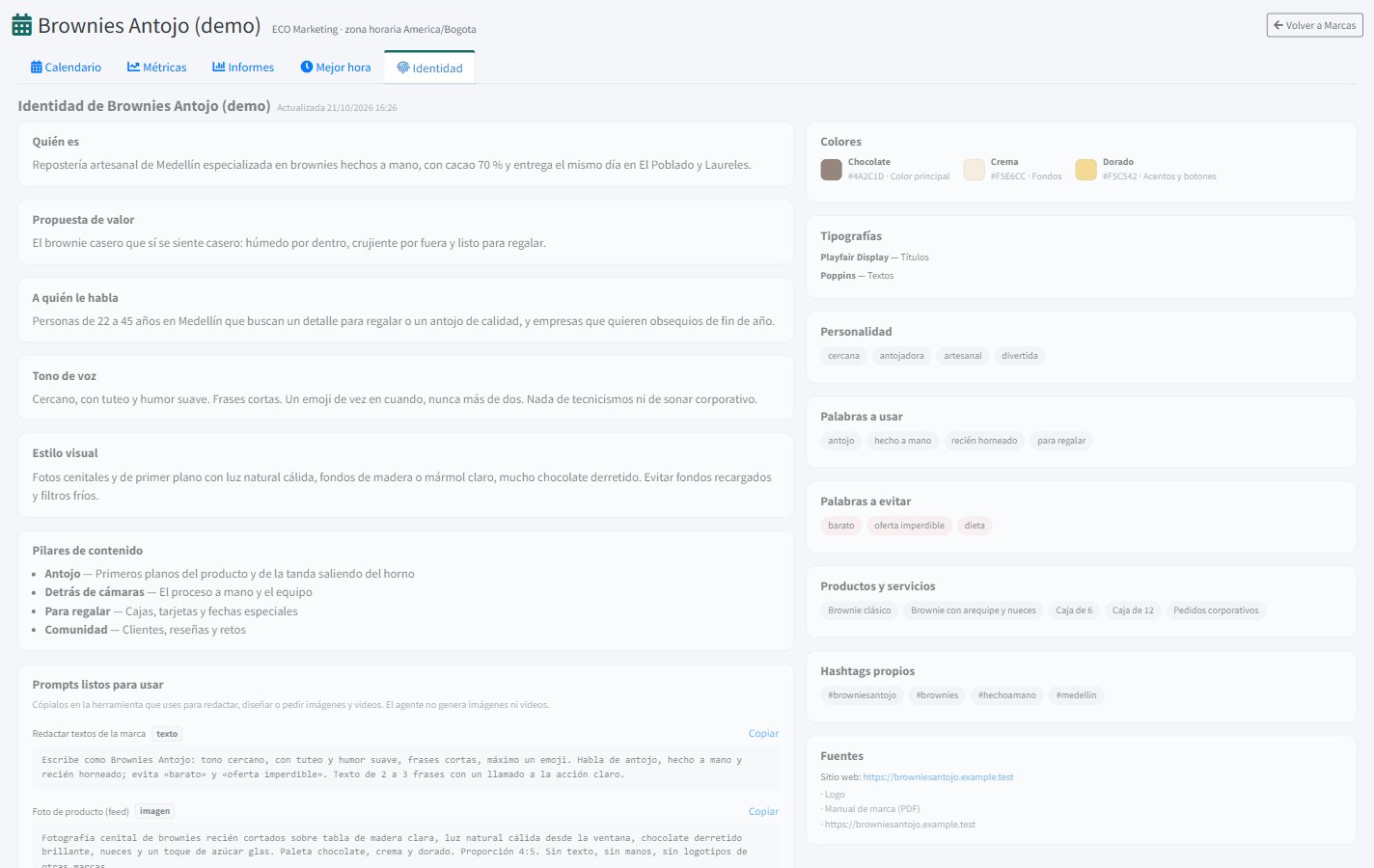Open the browniesantojo.example.test website link

[938, 777]
